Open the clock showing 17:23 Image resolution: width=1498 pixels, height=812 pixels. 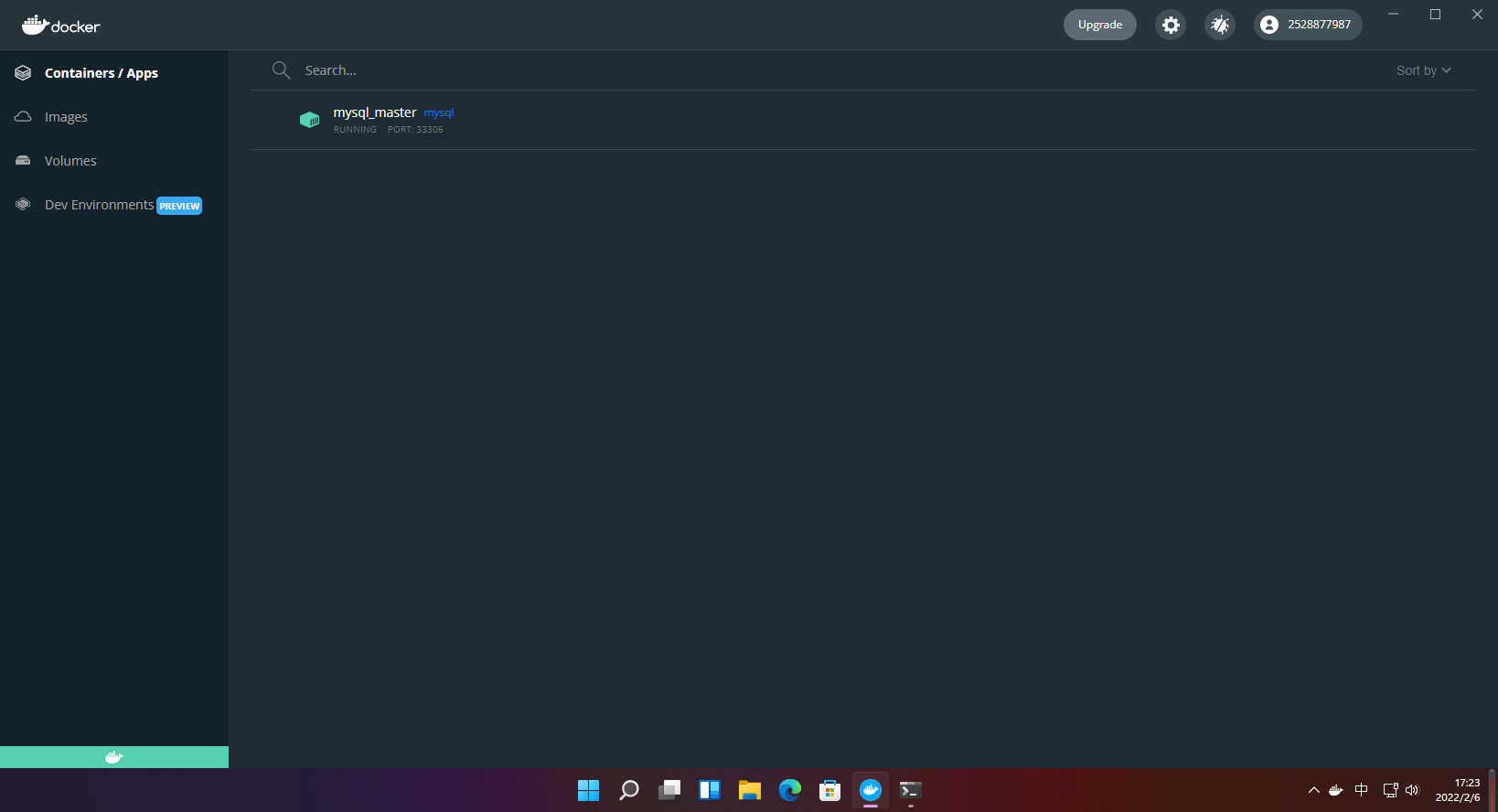[1458, 790]
